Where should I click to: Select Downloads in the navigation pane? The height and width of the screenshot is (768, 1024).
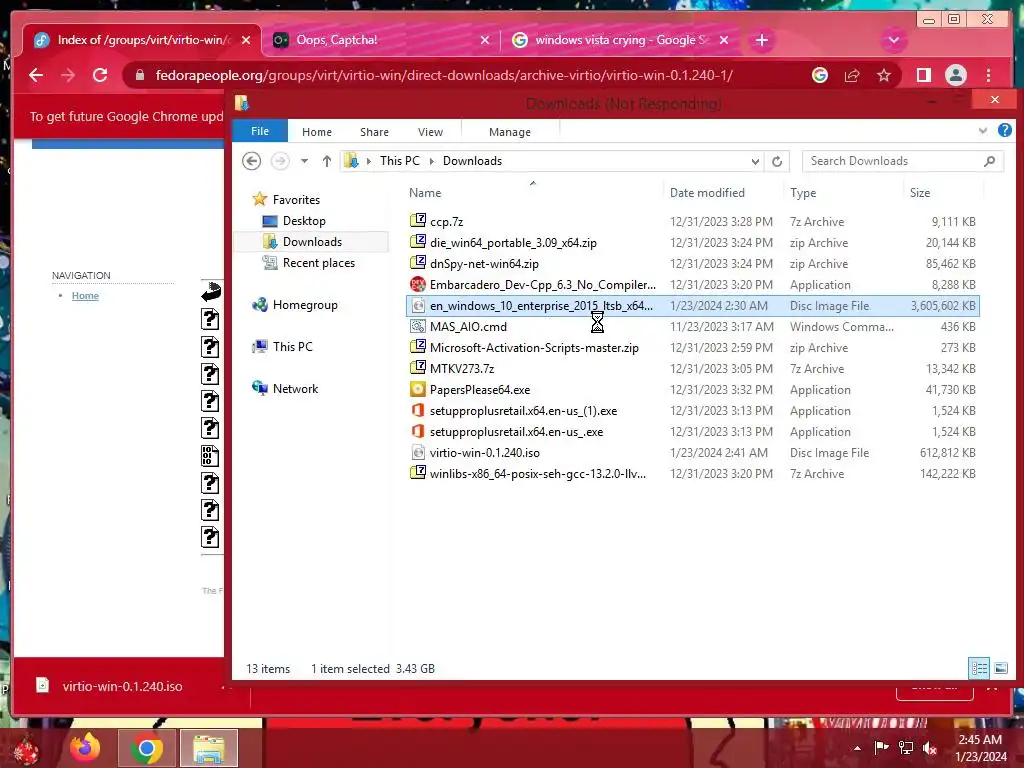(x=312, y=242)
